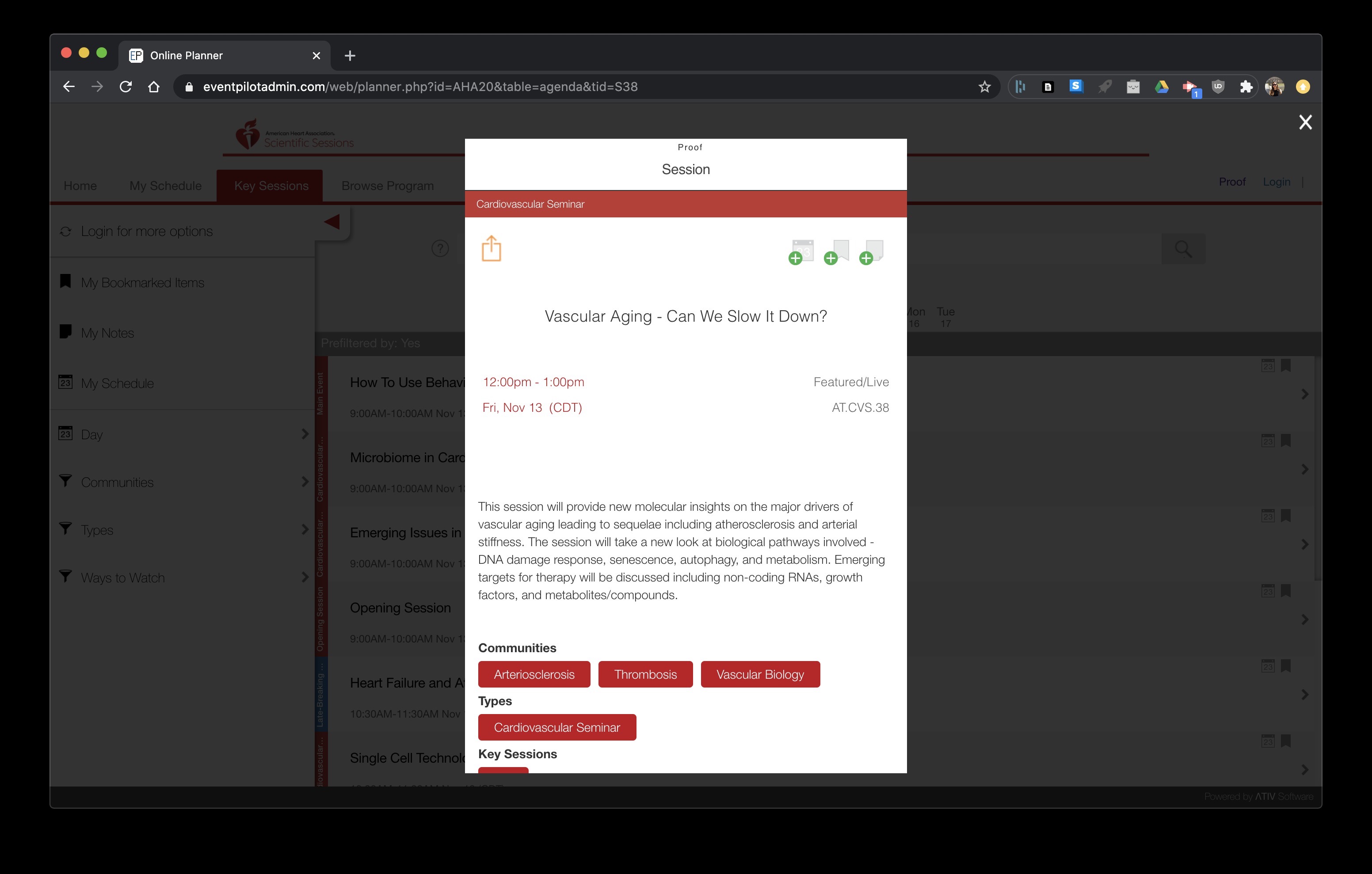Click the magnifier search button
This screenshot has width=1372, height=874.
pos(1183,249)
